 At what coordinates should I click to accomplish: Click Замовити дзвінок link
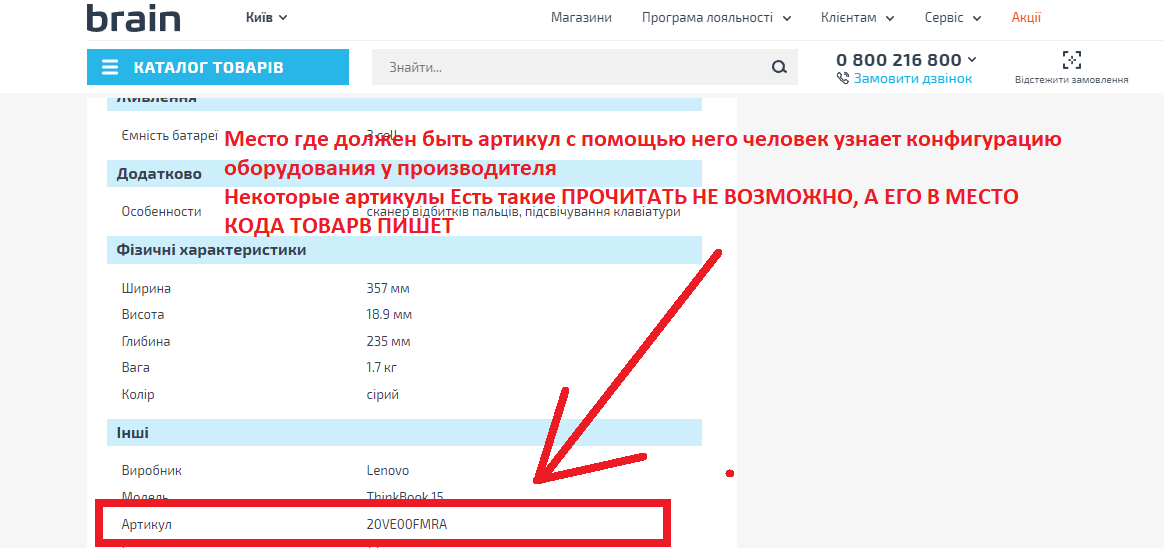click(912, 78)
